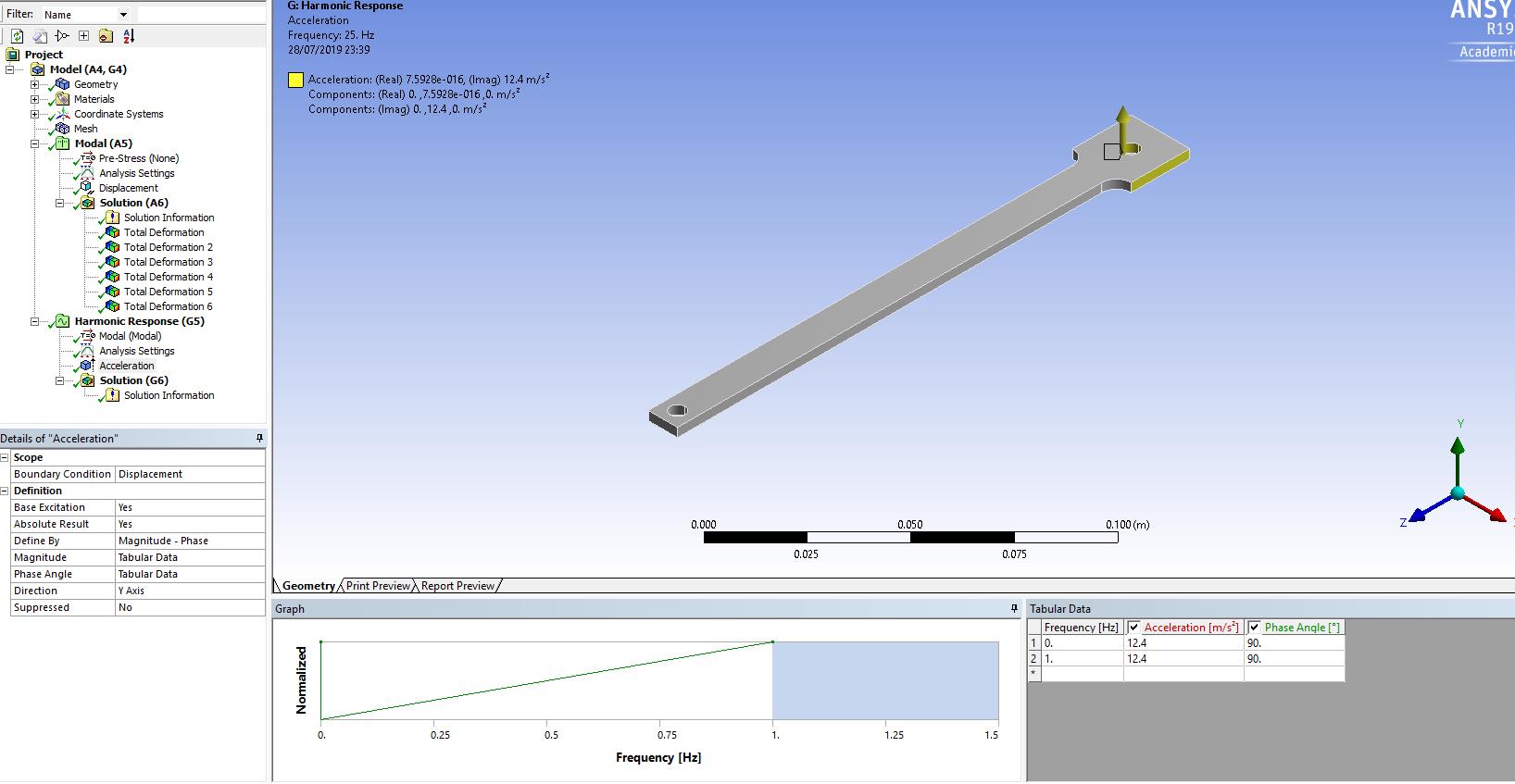The height and width of the screenshot is (784, 1515).
Task: Select Solution Information under Solution (A6)
Action: point(169,218)
